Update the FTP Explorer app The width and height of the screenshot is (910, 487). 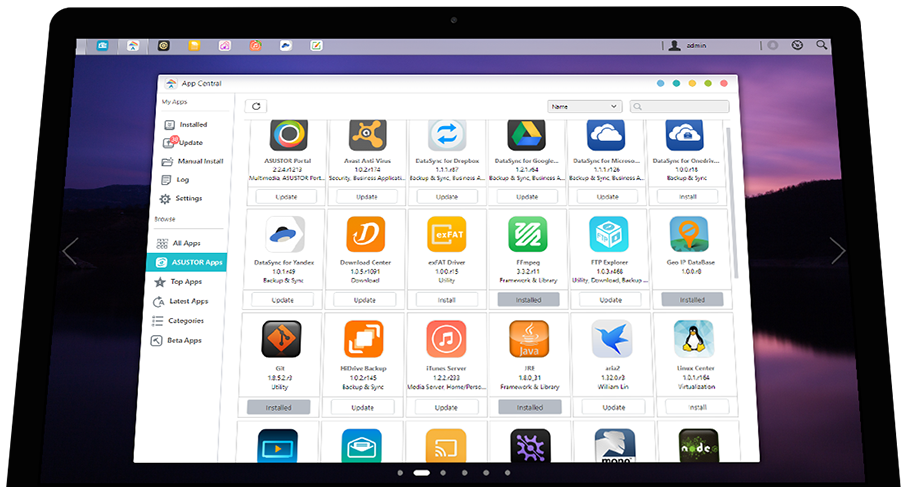coord(611,300)
